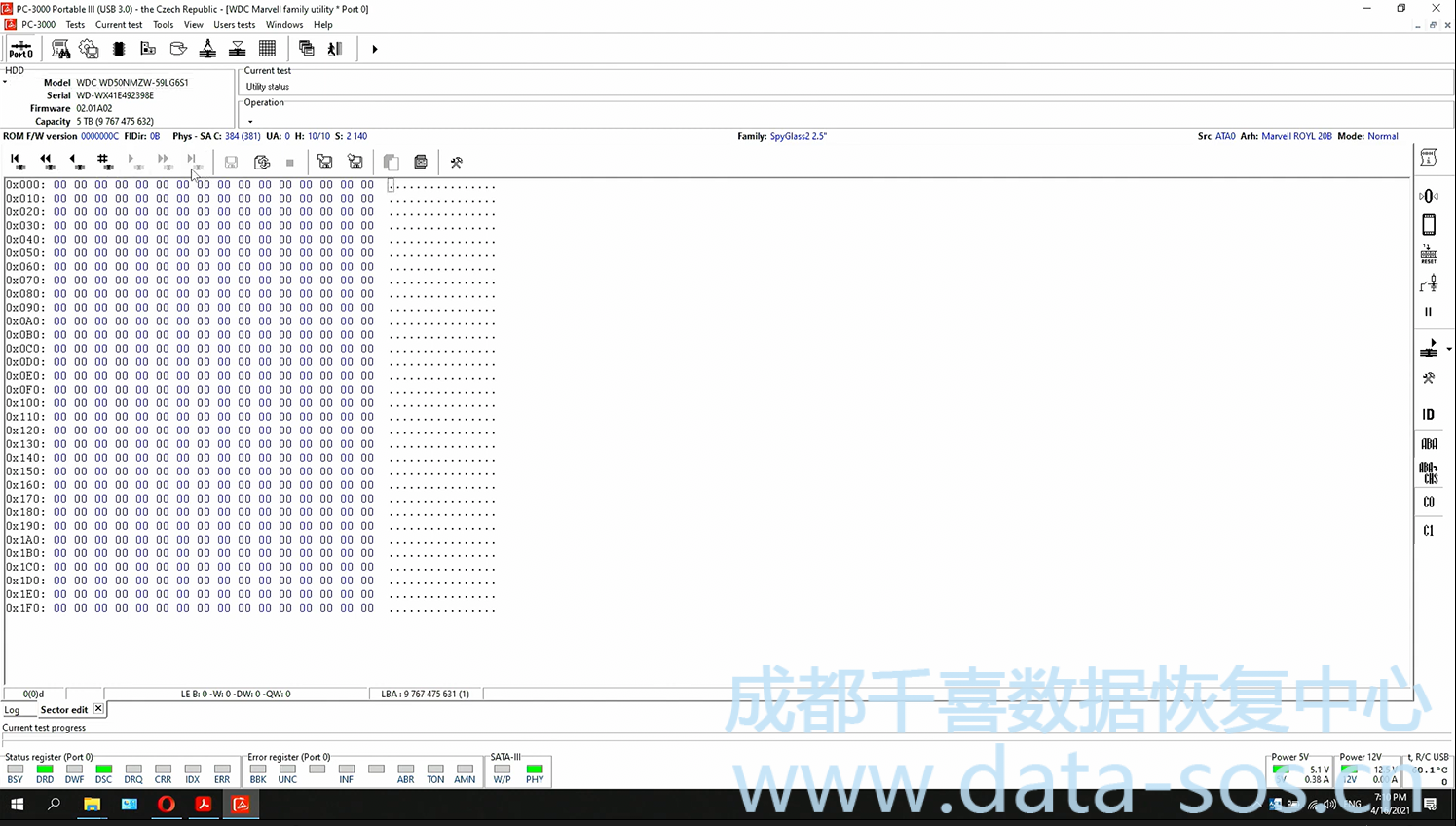Expand the HDD panel dropdown arrow
The image size is (1456, 826).
pos(5,82)
